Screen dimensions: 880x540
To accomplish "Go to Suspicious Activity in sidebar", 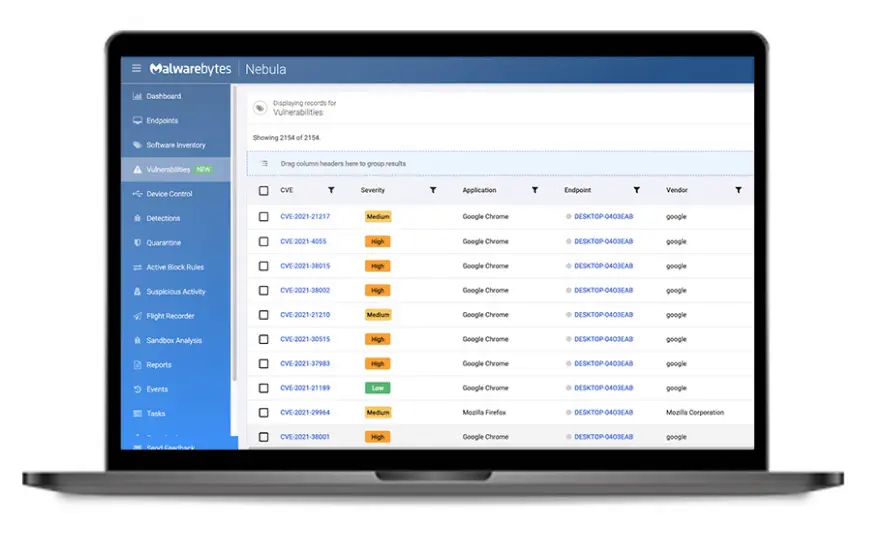I will coord(175,292).
